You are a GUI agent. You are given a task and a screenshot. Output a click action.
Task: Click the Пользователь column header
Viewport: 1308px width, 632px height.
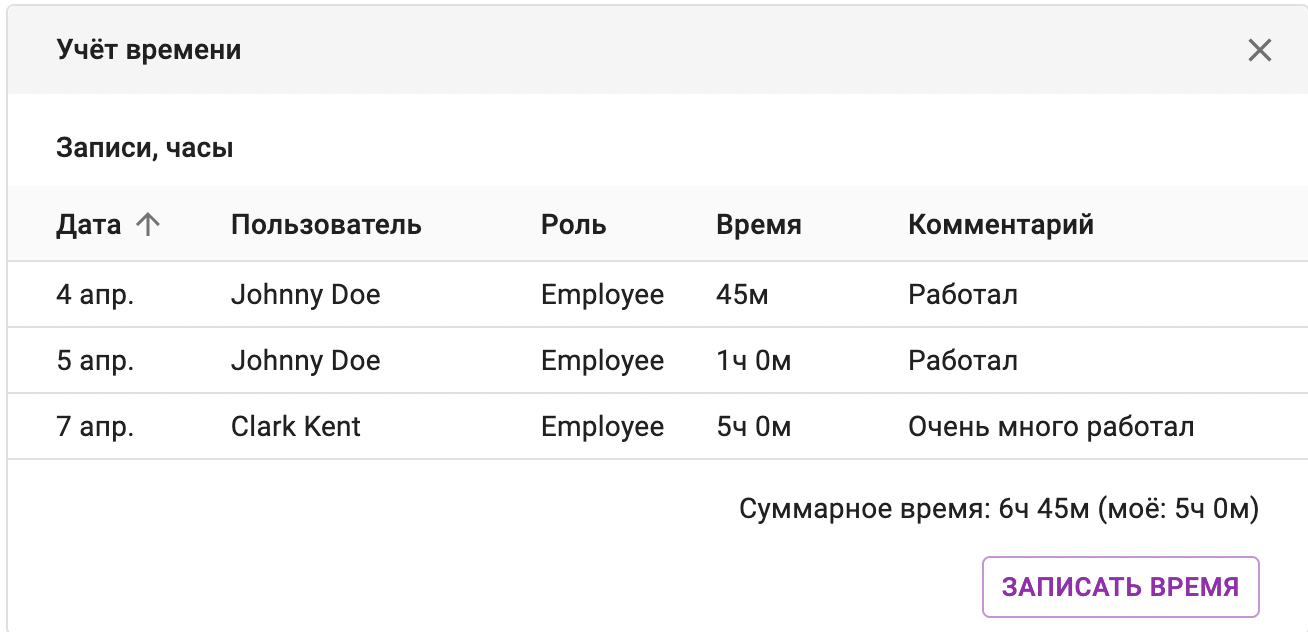coord(326,224)
